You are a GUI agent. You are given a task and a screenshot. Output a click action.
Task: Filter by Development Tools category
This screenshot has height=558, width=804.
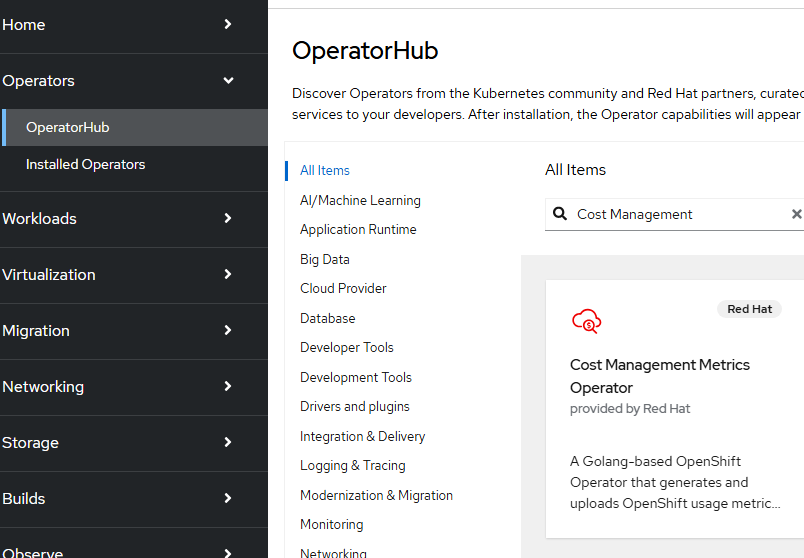356,377
